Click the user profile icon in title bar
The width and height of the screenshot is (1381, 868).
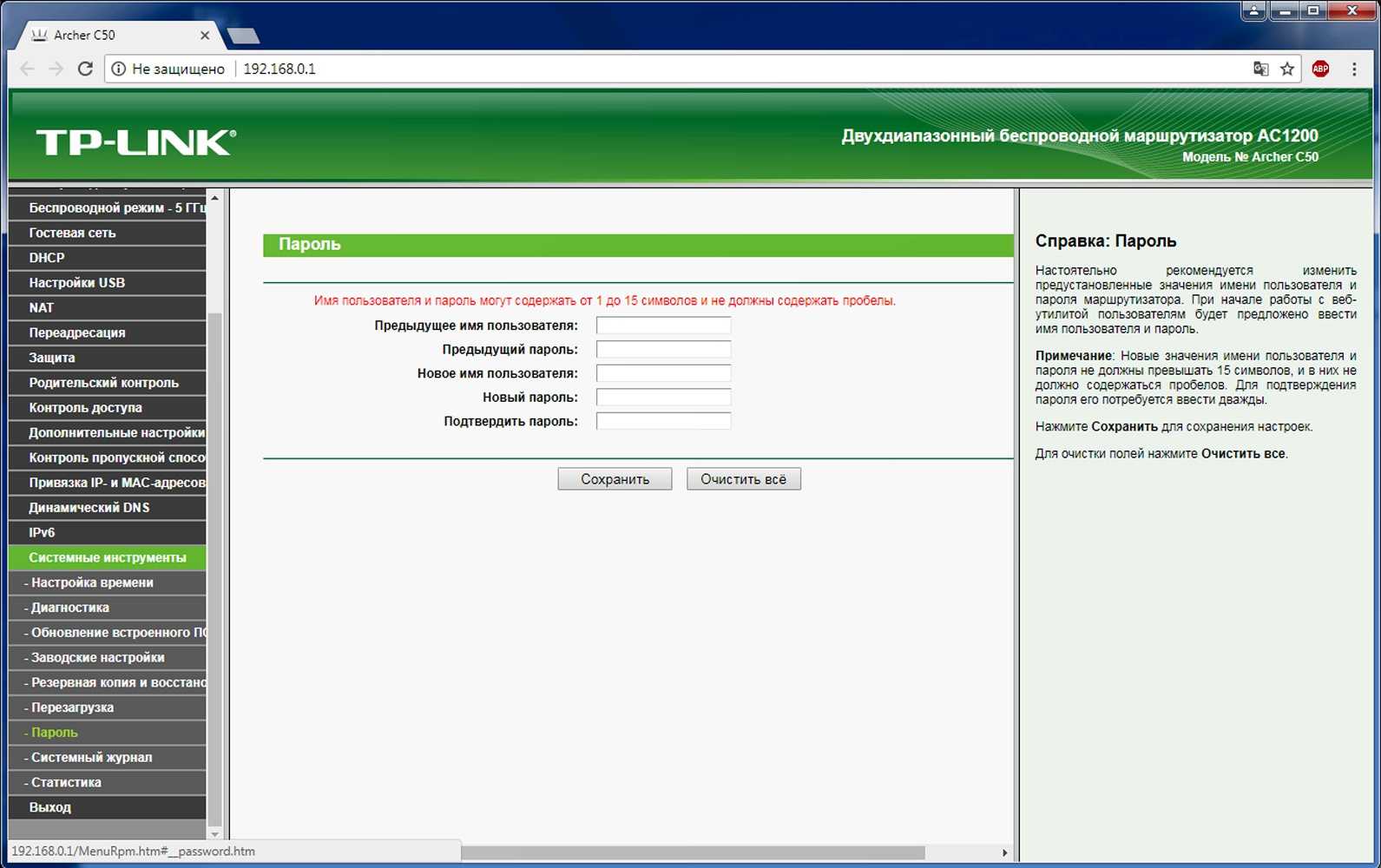tap(1253, 10)
